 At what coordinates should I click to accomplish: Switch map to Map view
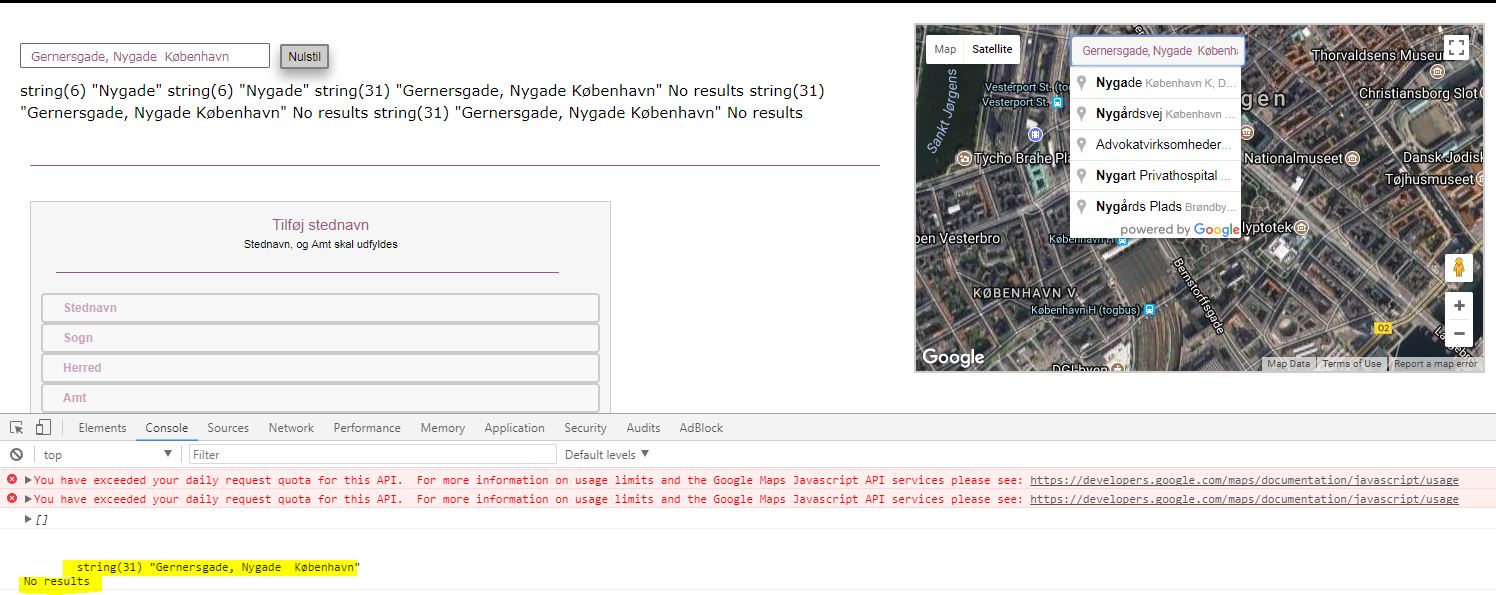(x=945, y=49)
